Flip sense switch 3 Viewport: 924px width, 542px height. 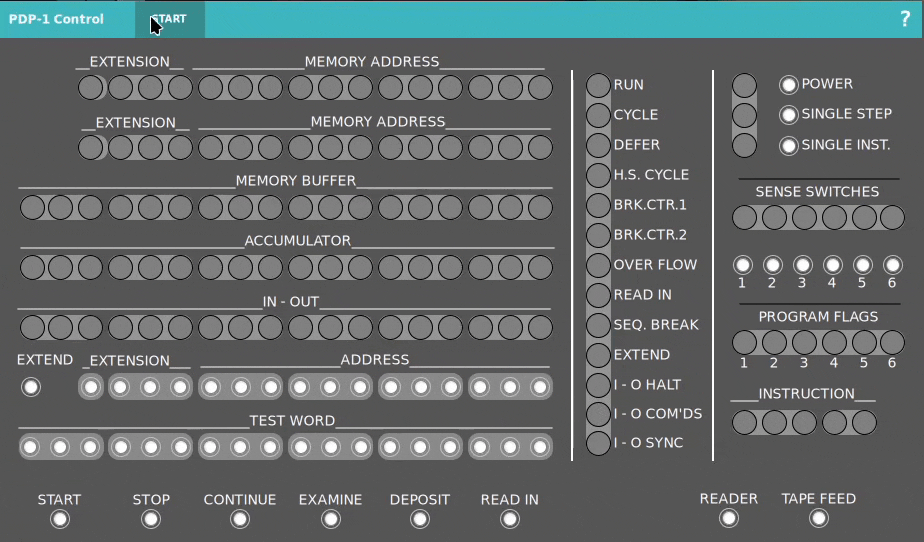click(x=803, y=265)
